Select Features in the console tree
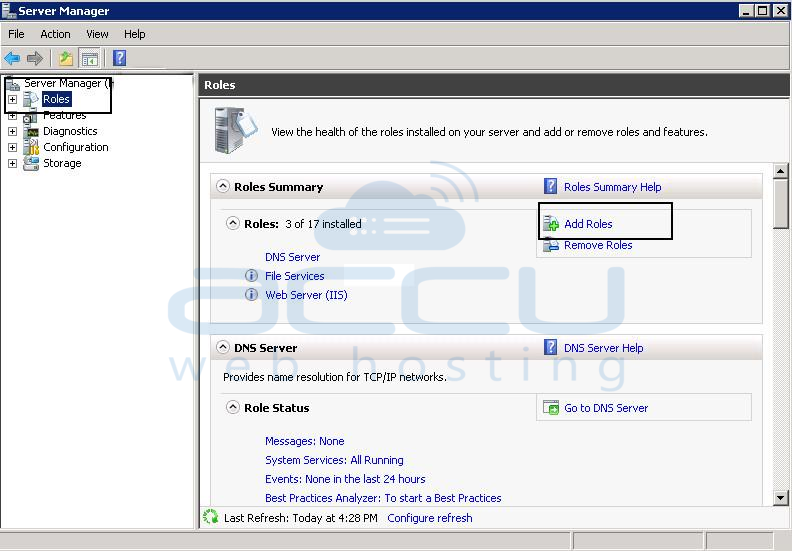The height and width of the screenshot is (551, 792). (x=64, y=116)
